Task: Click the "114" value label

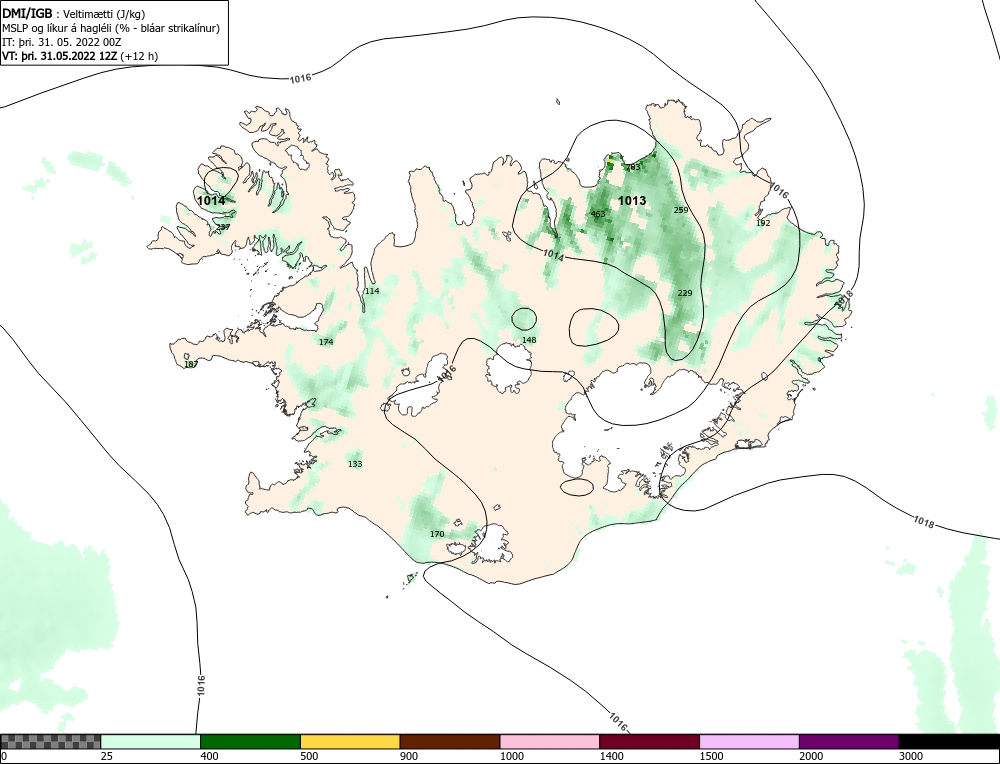Action: coord(372,291)
